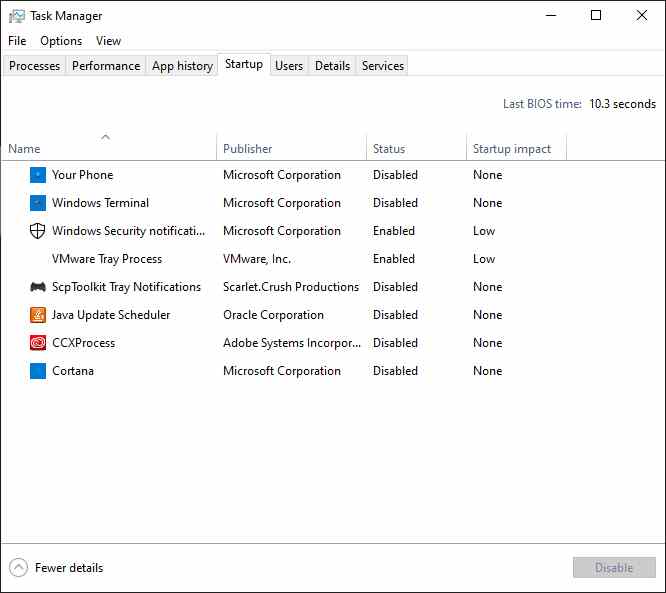Click the Cortana app icon
Viewport: 666px width, 593px height.
(x=38, y=371)
